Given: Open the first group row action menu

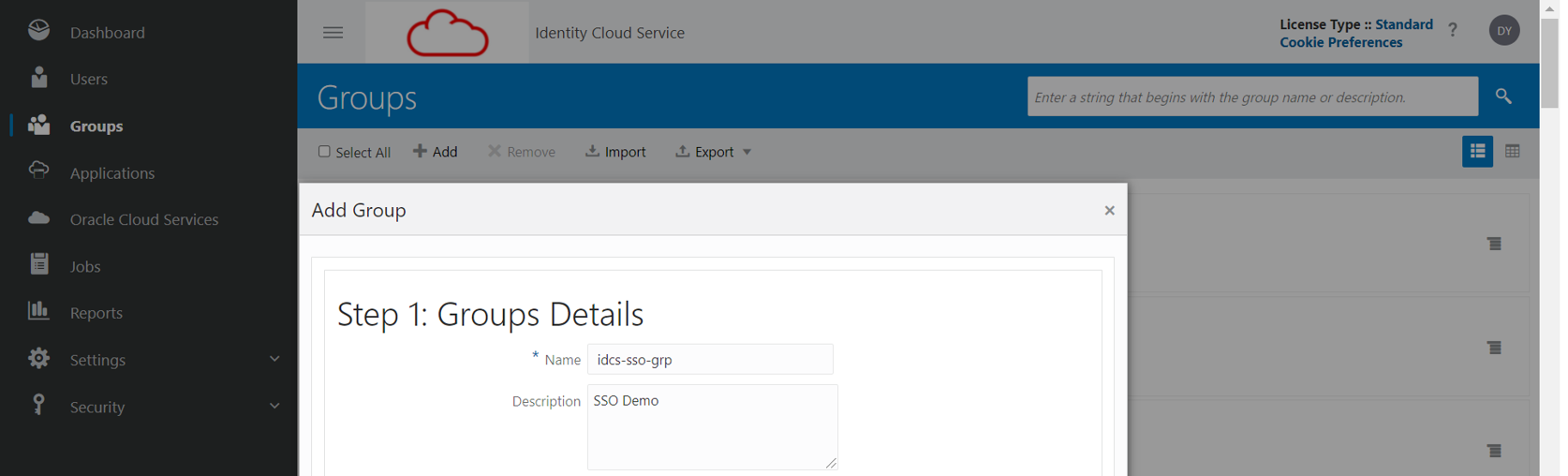Looking at the screenshot, I should point(1494,244).
